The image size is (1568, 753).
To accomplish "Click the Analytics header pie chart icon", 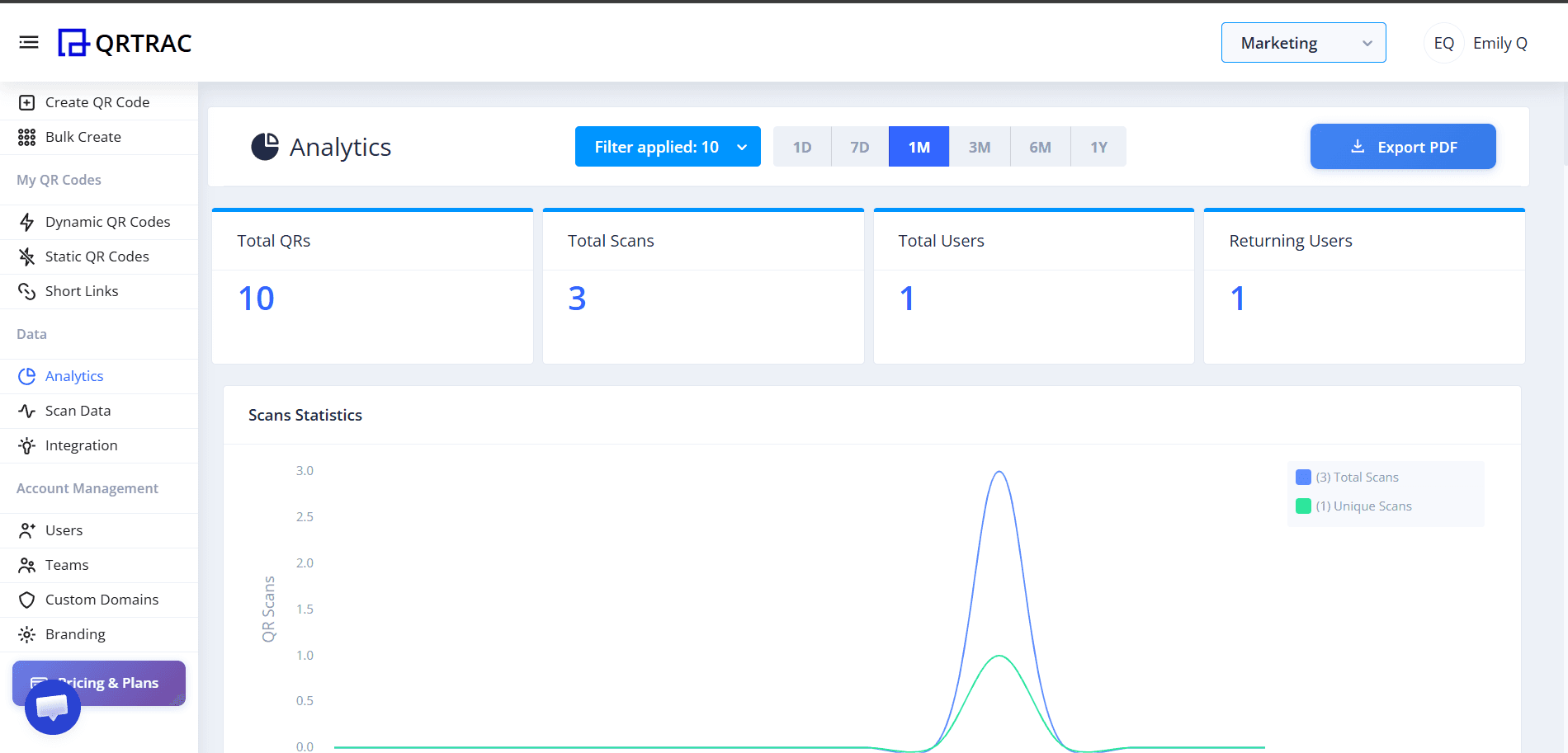I will click(265, 147).
